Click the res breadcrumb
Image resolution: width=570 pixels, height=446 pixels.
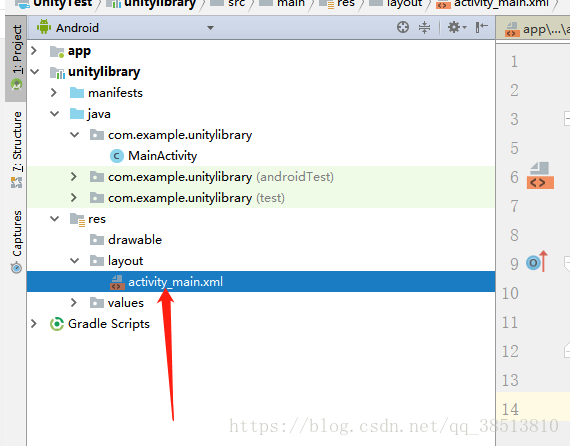pos(337,4)
